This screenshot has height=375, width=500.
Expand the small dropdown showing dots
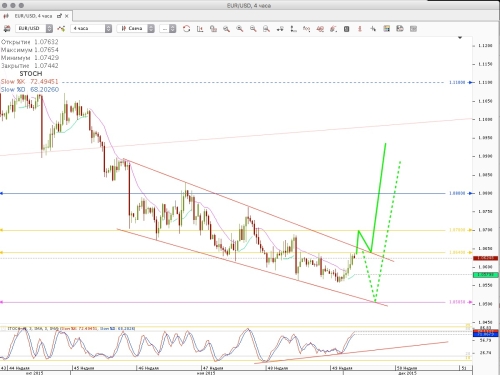click(x=168, y=29)
